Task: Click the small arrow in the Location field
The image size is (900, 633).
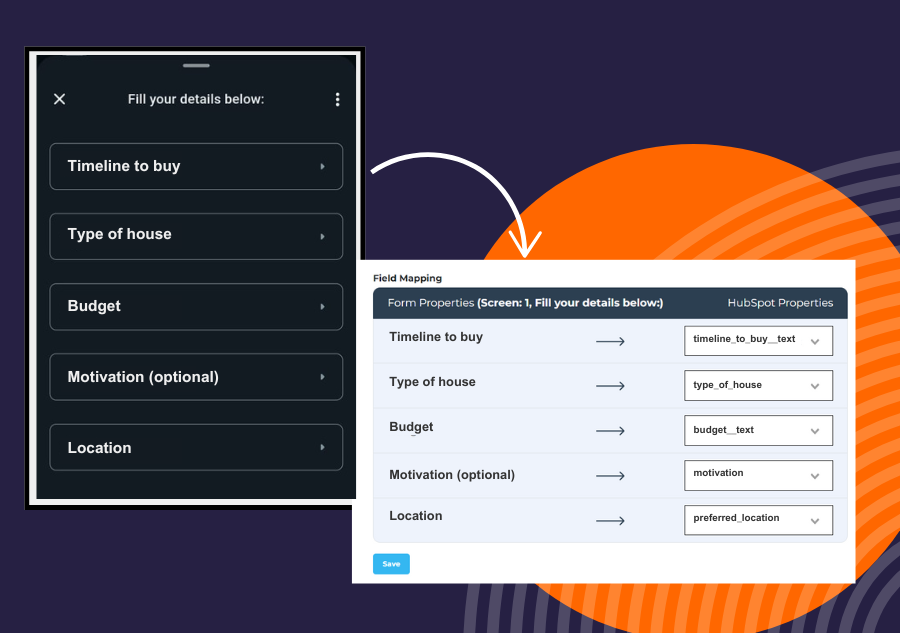Action: (322, 448)
